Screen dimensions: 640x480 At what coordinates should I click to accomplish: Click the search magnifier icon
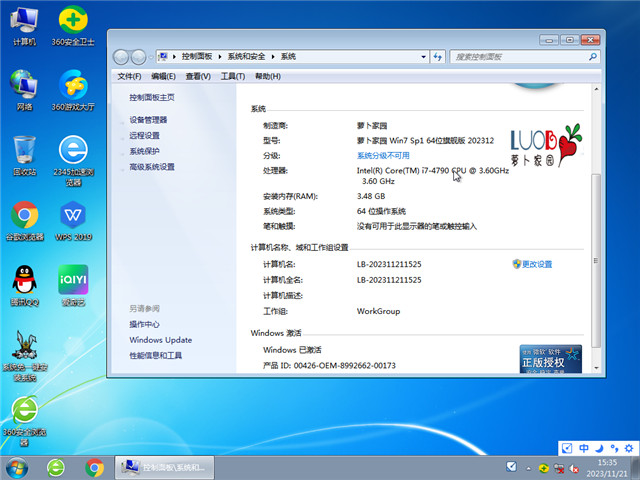593,57
